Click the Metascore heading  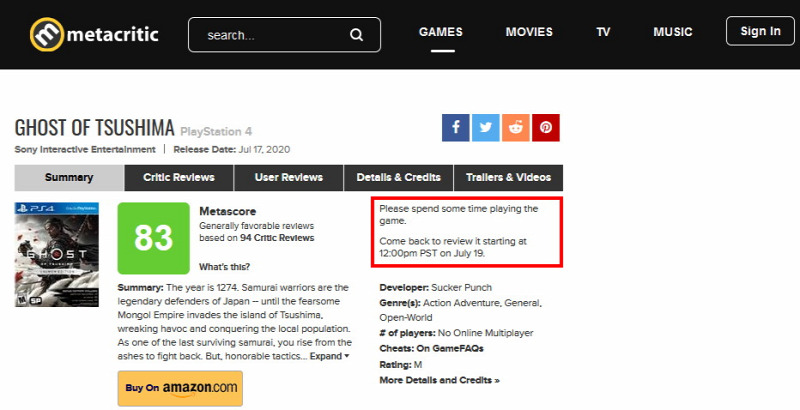tap(228, 211)
